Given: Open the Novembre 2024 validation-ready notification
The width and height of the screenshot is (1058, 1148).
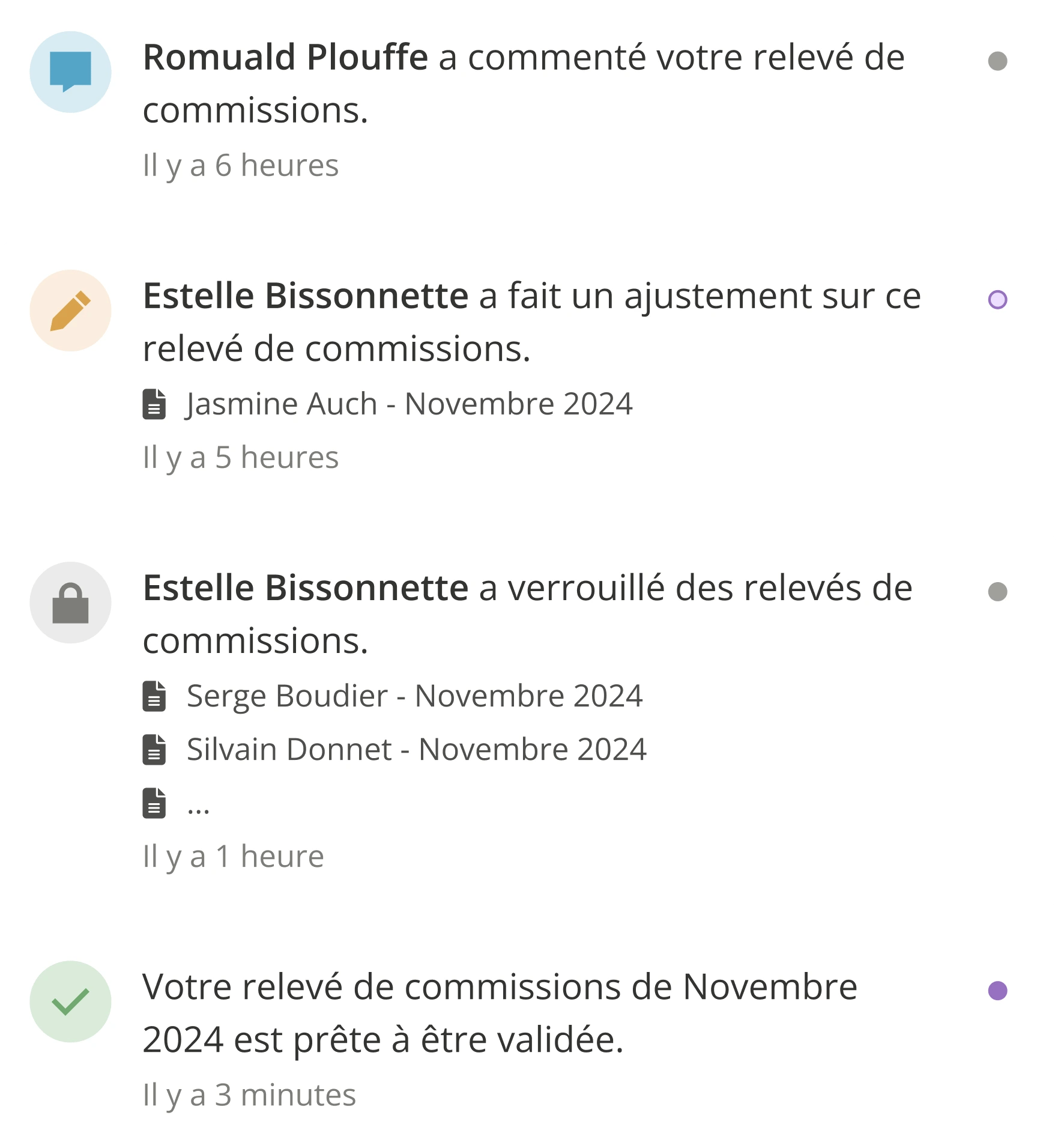Looking at the screenshot, I should tap(500, 1013).
